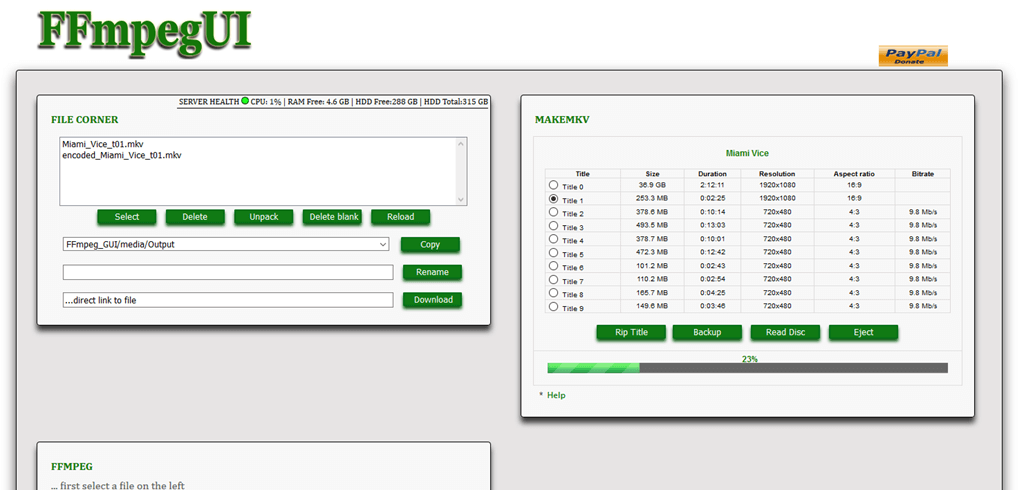Click the RAM Free: 4.6 GB text
This screenshot has height=490, width=1024.
pos(319,102)
